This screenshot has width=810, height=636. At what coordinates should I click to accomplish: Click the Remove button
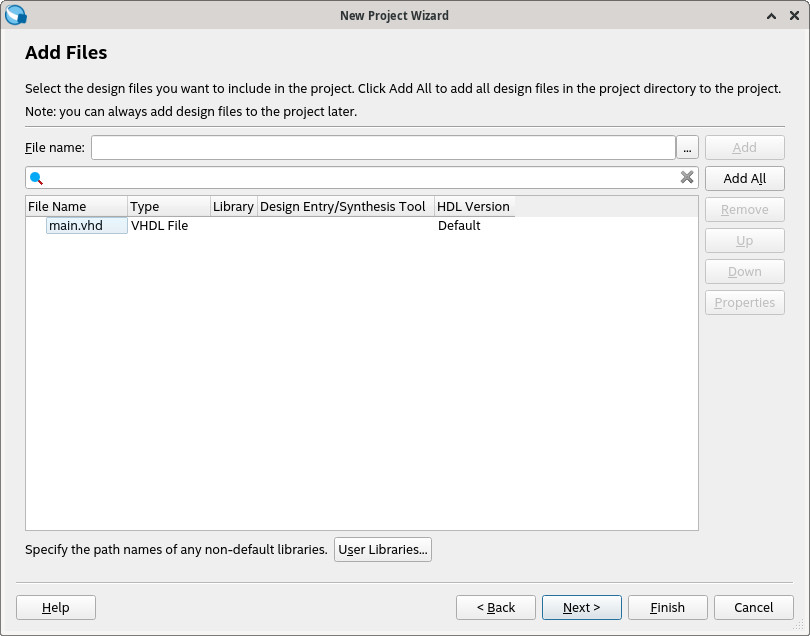click(x=744, y=209)
